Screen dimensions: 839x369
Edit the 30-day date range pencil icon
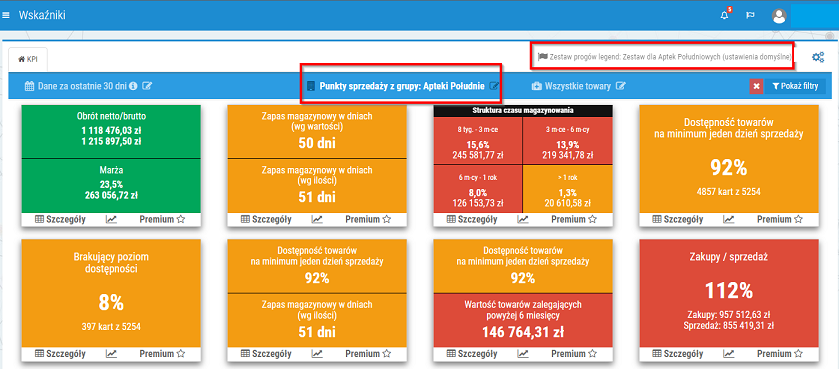pyautogui.click(x=147, y=86)
